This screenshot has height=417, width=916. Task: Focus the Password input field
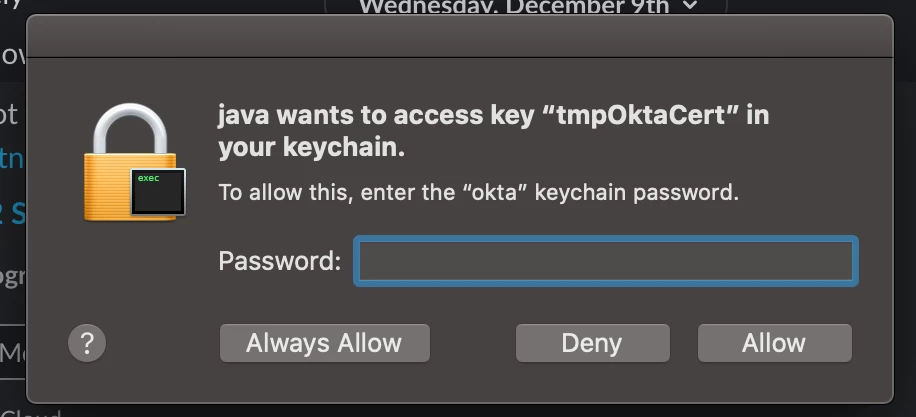coord(606,261)
